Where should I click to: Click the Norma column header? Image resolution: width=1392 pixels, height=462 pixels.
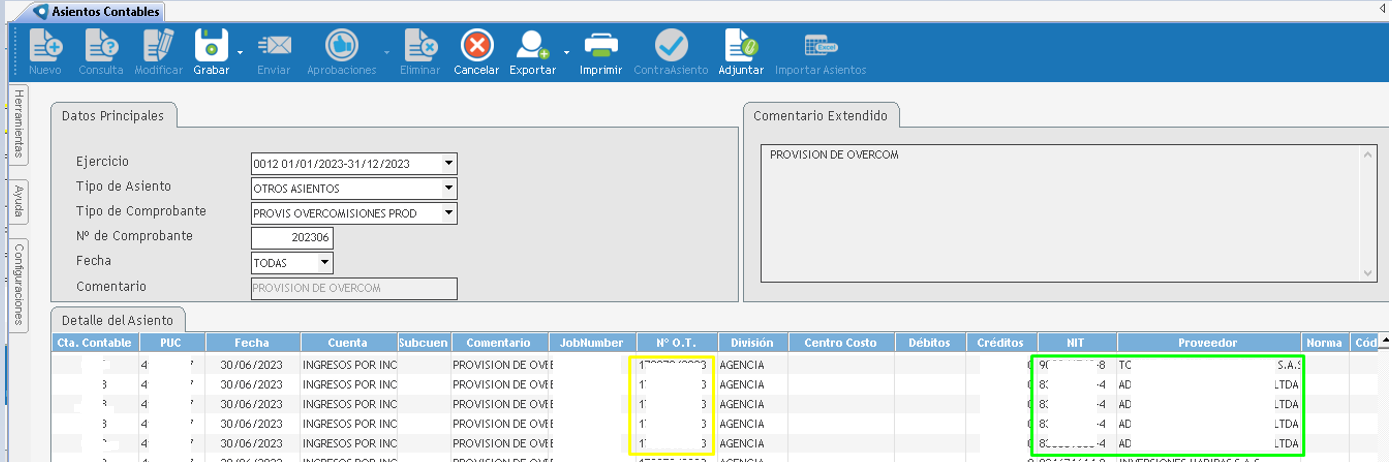point(1325,343)
